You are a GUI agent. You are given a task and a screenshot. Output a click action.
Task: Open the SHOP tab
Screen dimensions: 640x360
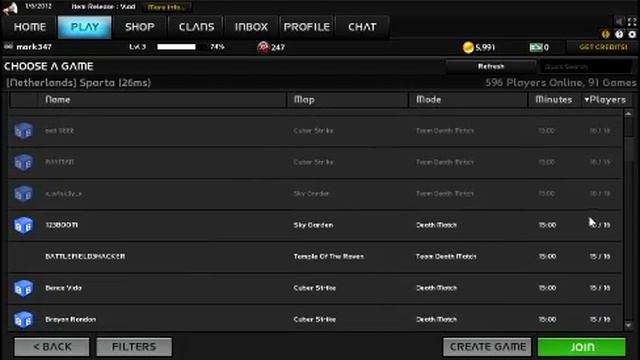[140, 27]
